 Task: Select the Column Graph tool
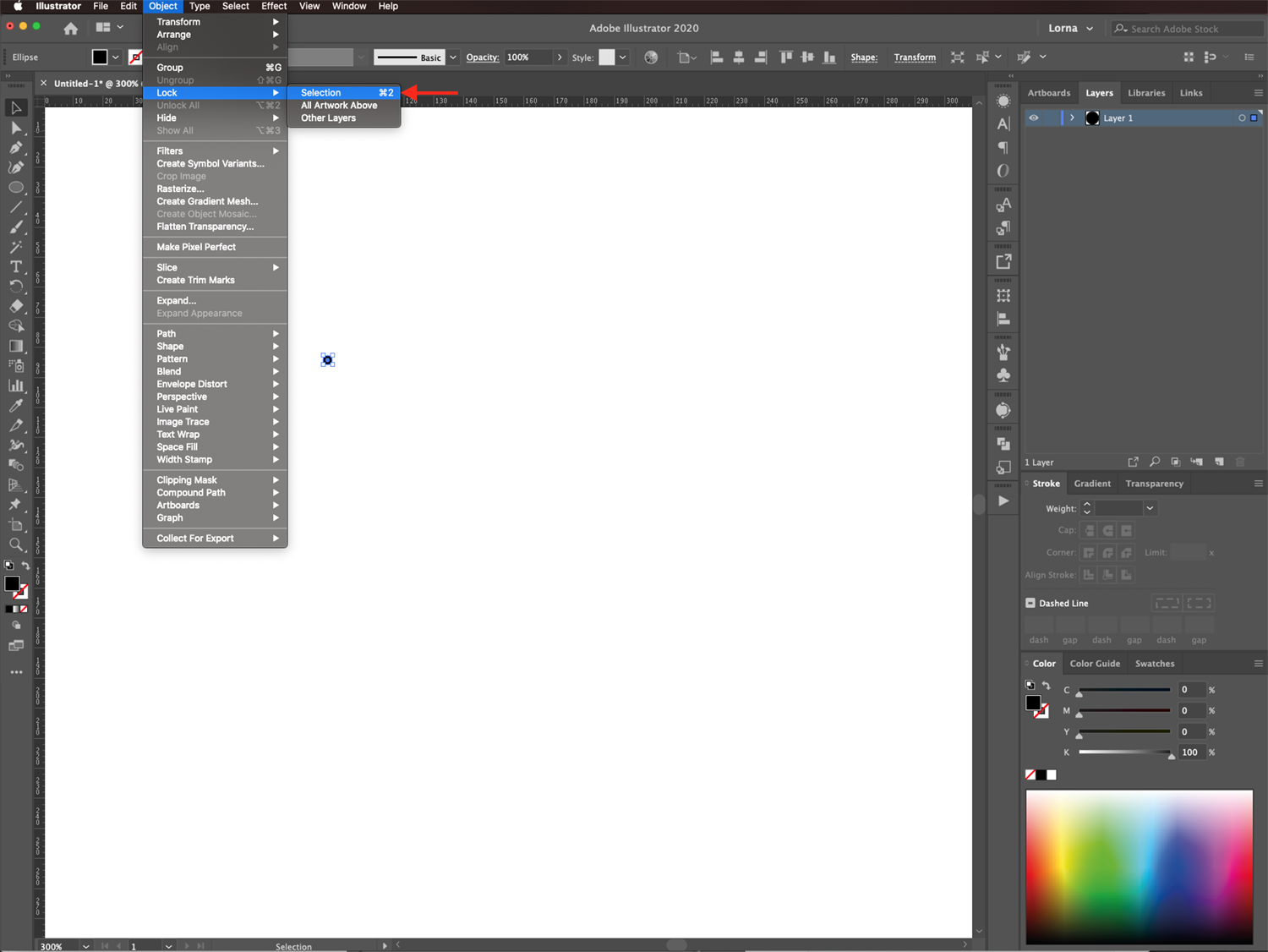coord(15,386)
